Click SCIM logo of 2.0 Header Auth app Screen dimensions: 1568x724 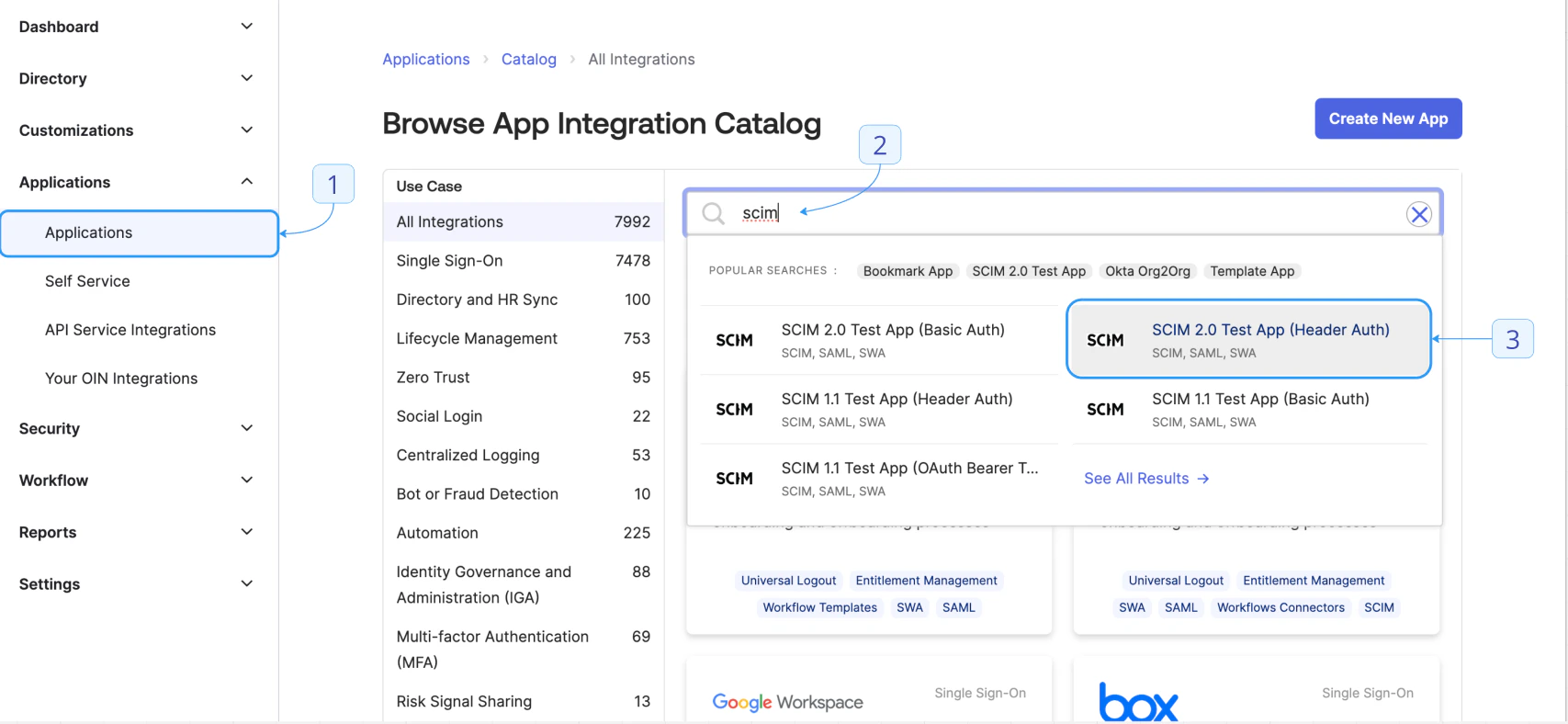1105,341
